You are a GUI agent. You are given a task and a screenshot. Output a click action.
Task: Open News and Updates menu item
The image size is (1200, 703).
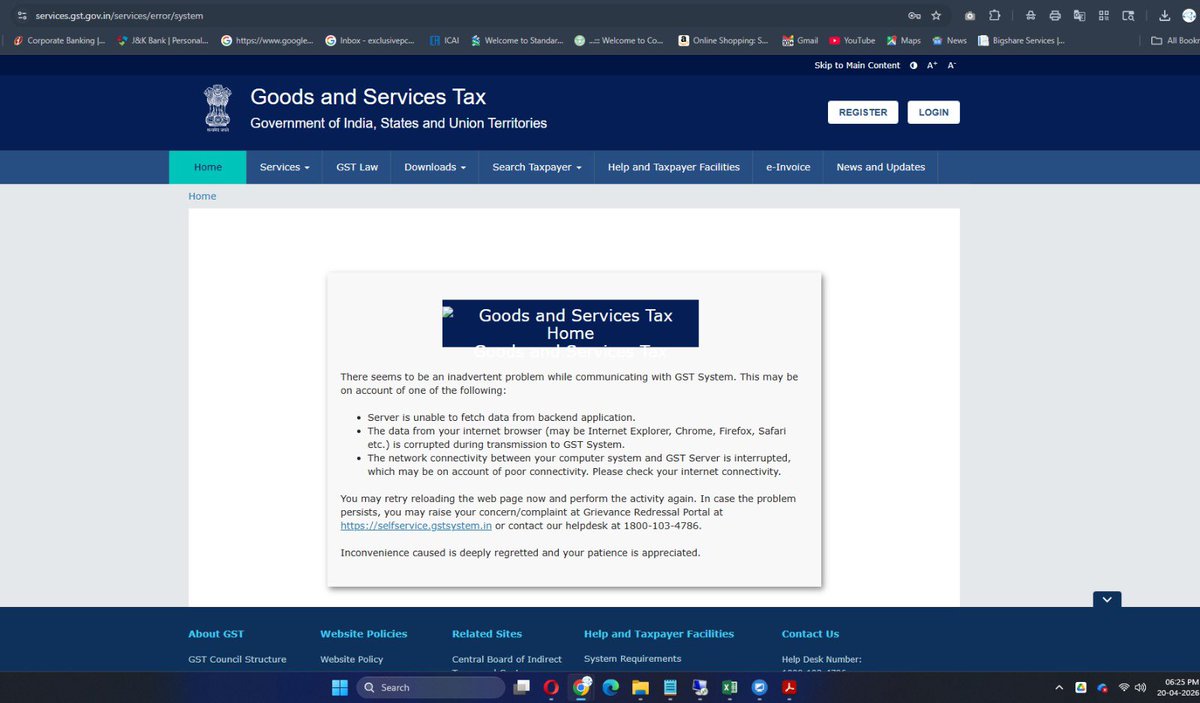881,167
